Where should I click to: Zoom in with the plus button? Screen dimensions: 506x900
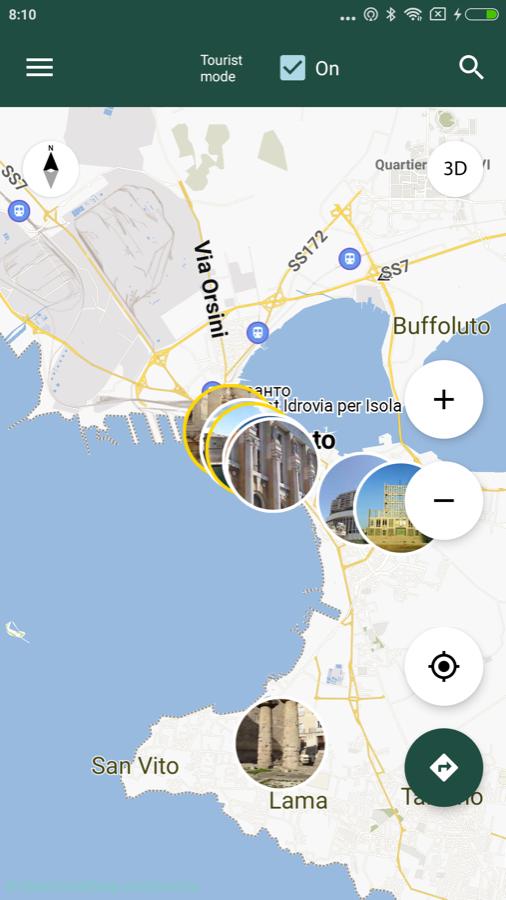(x=443, y=399)
